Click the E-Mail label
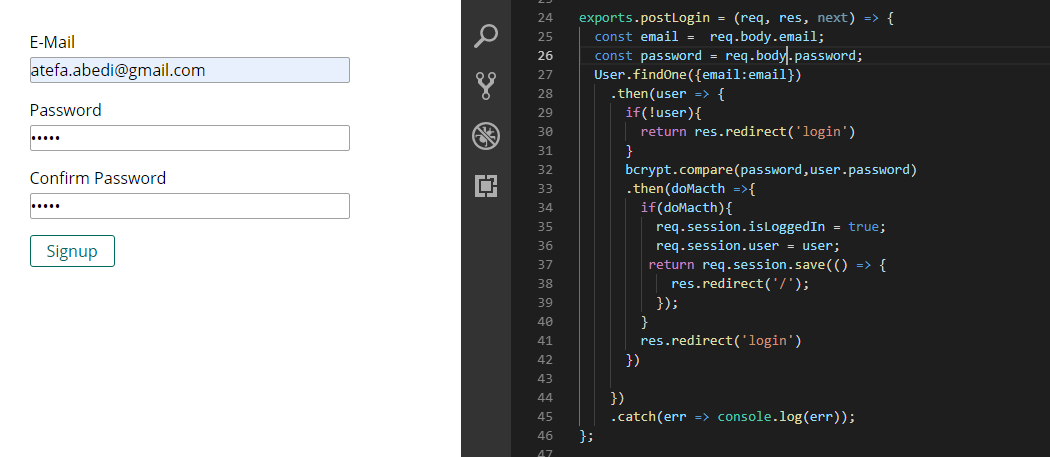Image resolution: width=1050 pixels, height=457 pixels. [52, 42]
